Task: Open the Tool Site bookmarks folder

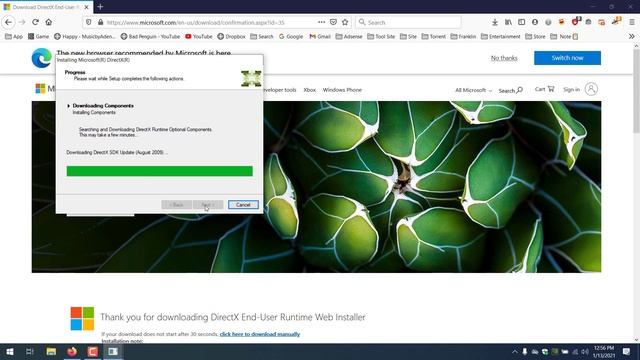Action: pyautogui.click(x=381, y=36)
